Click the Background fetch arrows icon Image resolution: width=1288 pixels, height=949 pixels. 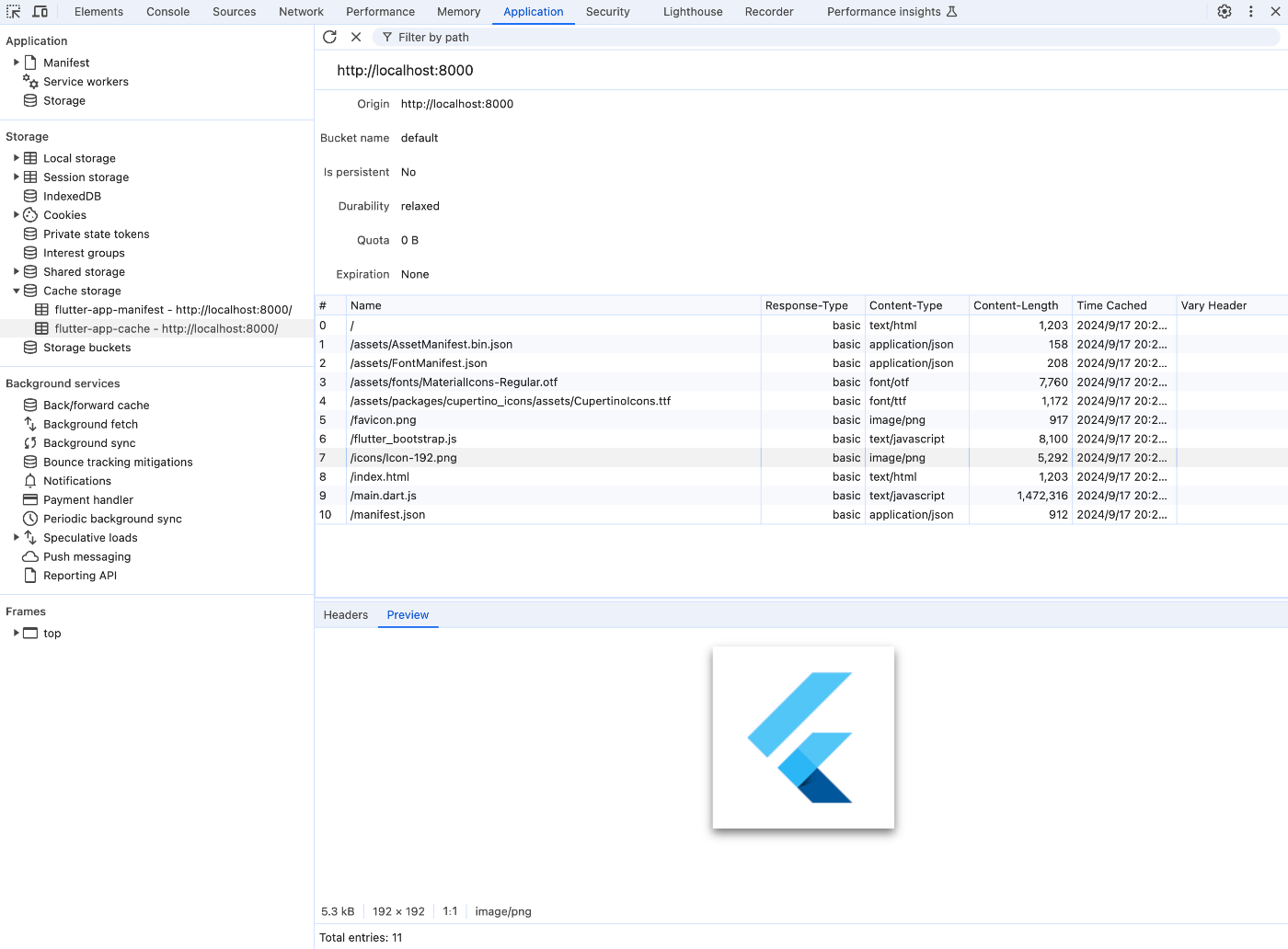coord(30,424)
